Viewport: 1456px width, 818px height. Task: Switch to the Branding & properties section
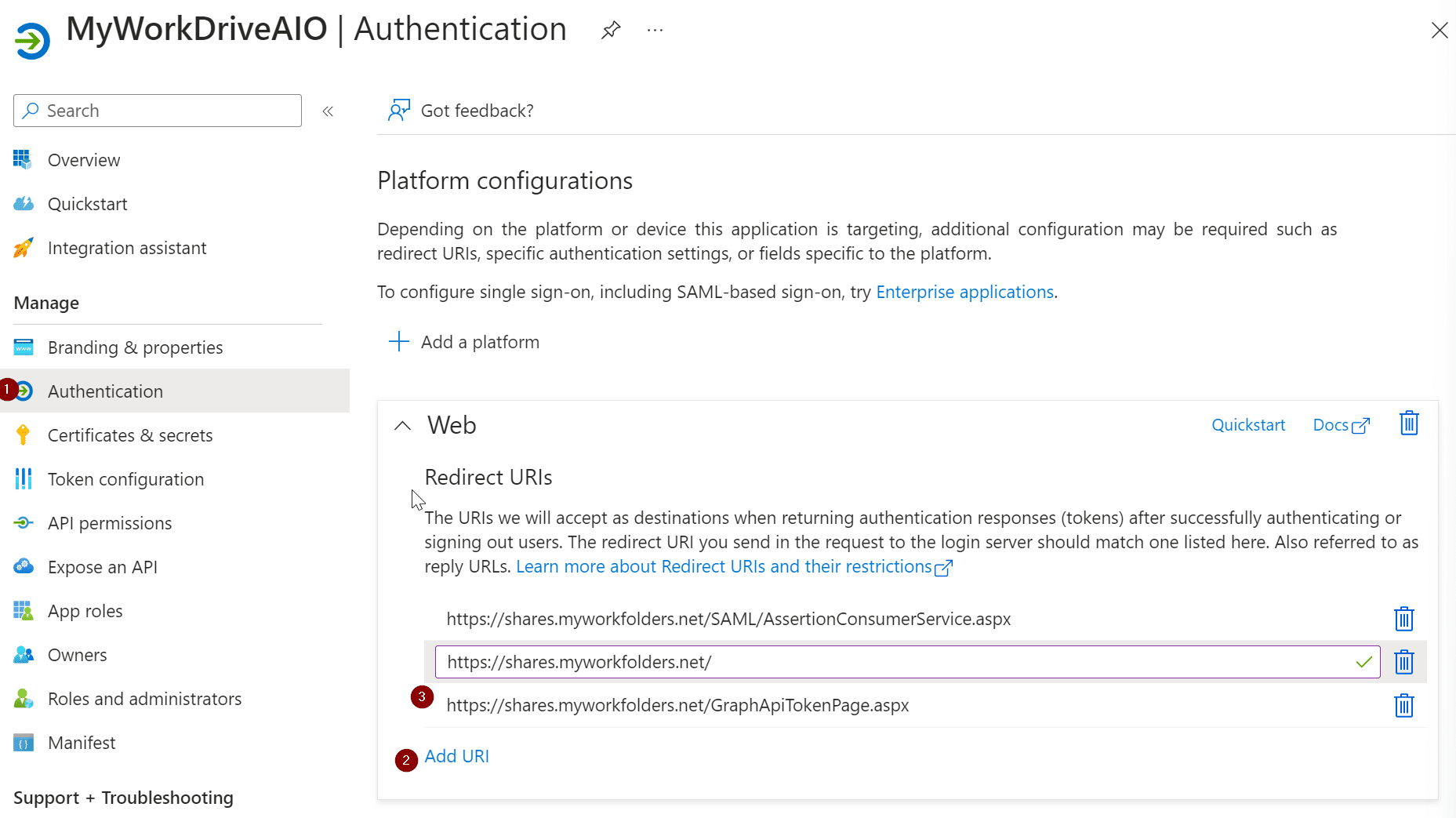click(135, 347)
